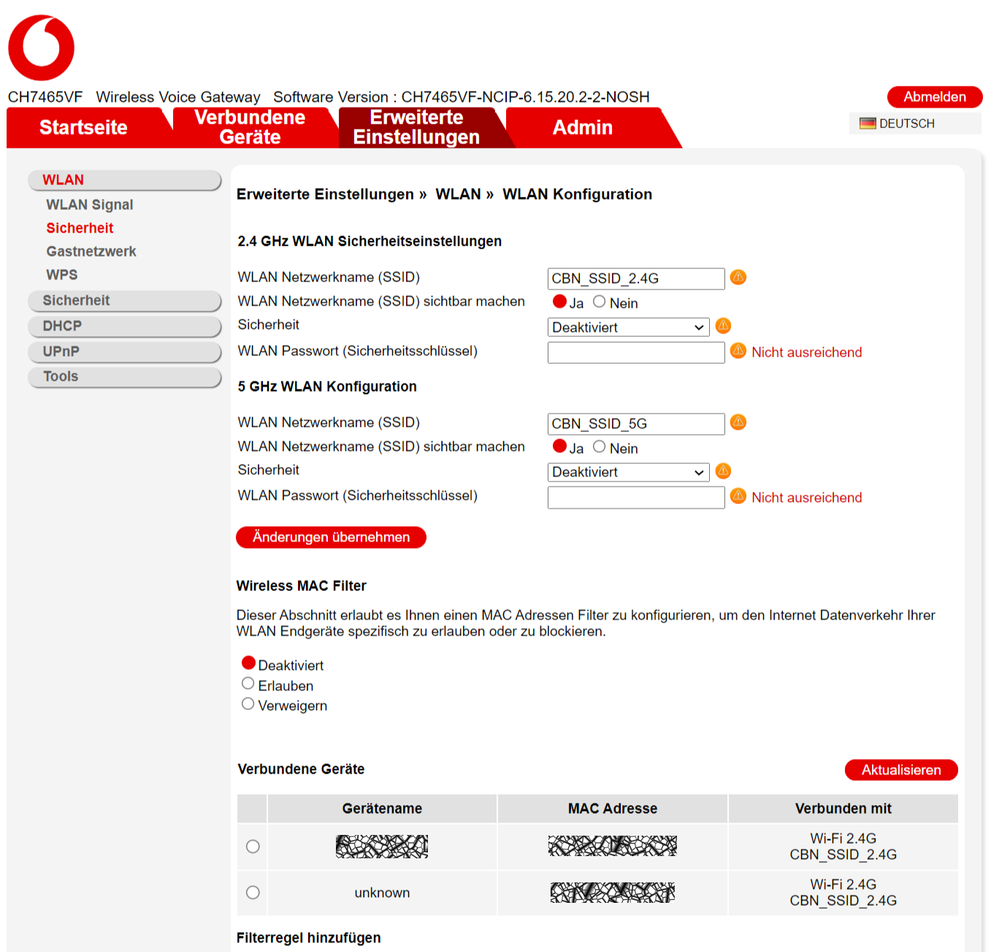Click warning icon next to 5 GHz SSID field

(x=738, y=422)
